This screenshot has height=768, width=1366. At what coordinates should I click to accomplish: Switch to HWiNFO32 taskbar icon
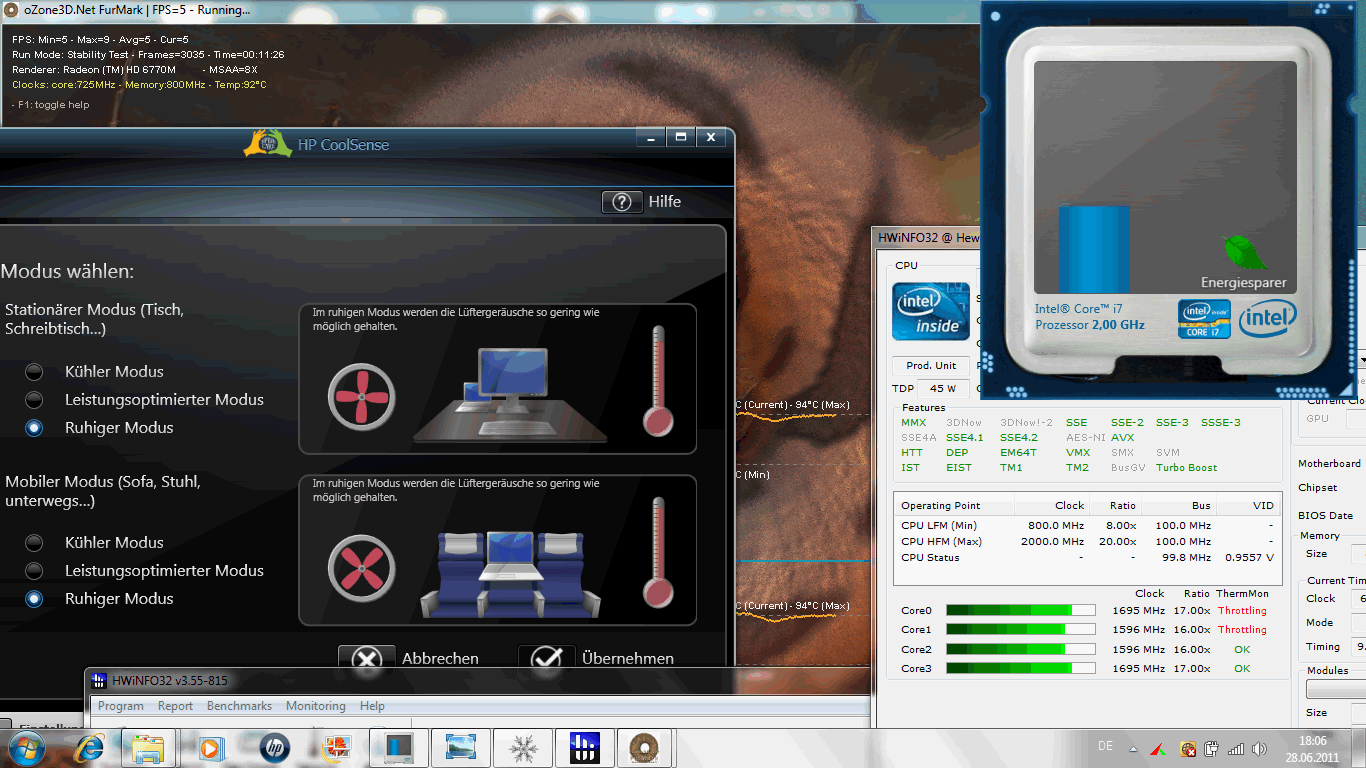[x=584, y=748]
